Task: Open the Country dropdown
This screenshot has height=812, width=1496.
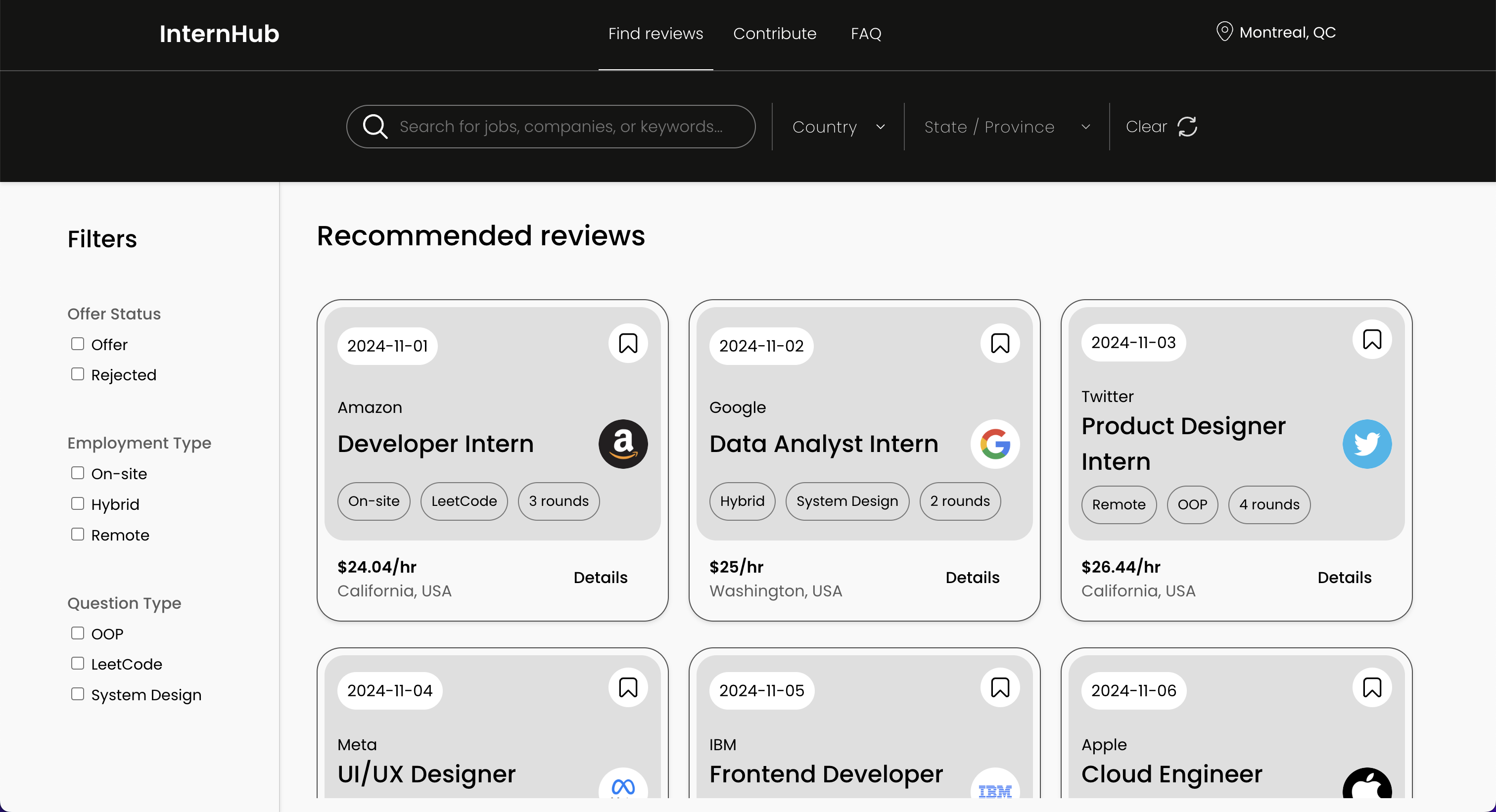Action: [x=838, y=127]
